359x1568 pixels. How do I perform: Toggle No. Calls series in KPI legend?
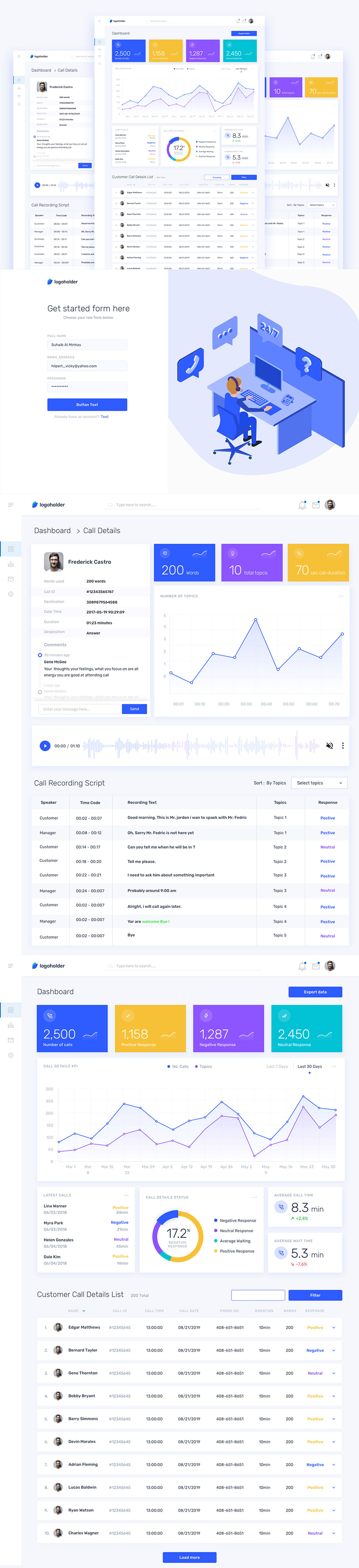178,1066
